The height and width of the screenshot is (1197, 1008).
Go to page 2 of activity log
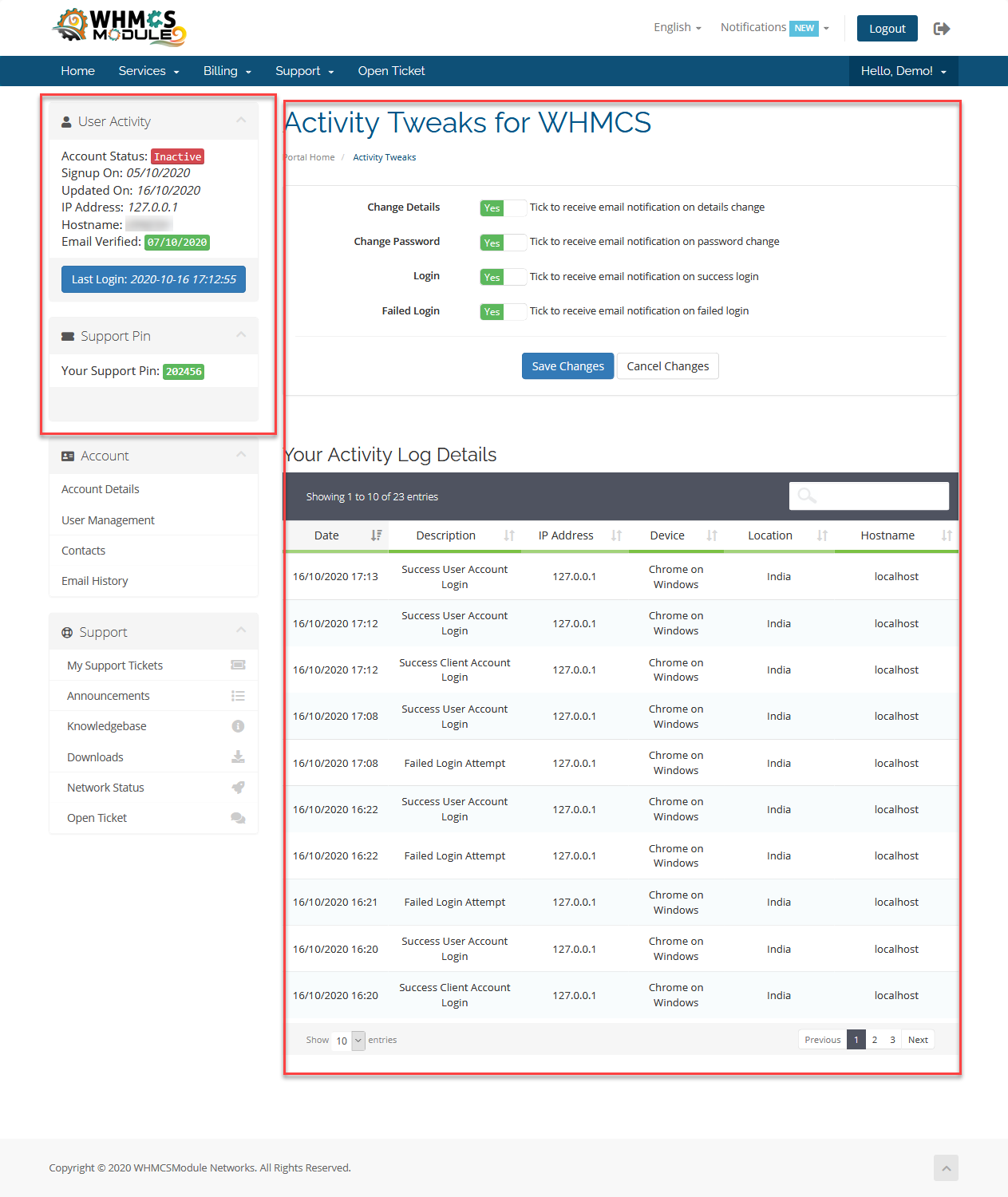coord(875,1040)
